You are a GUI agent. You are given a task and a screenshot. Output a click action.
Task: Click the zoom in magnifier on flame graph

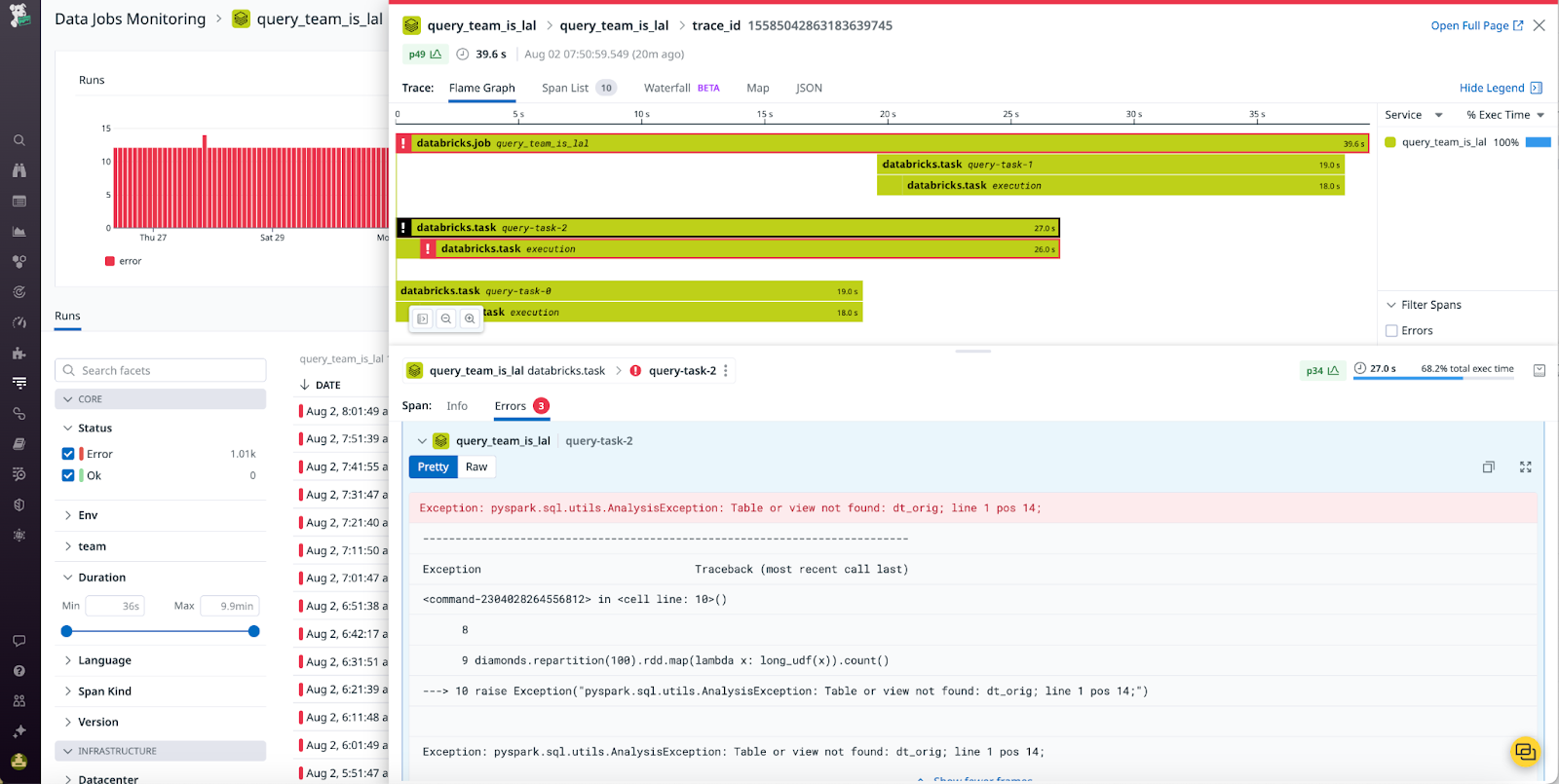click(470, 318)
